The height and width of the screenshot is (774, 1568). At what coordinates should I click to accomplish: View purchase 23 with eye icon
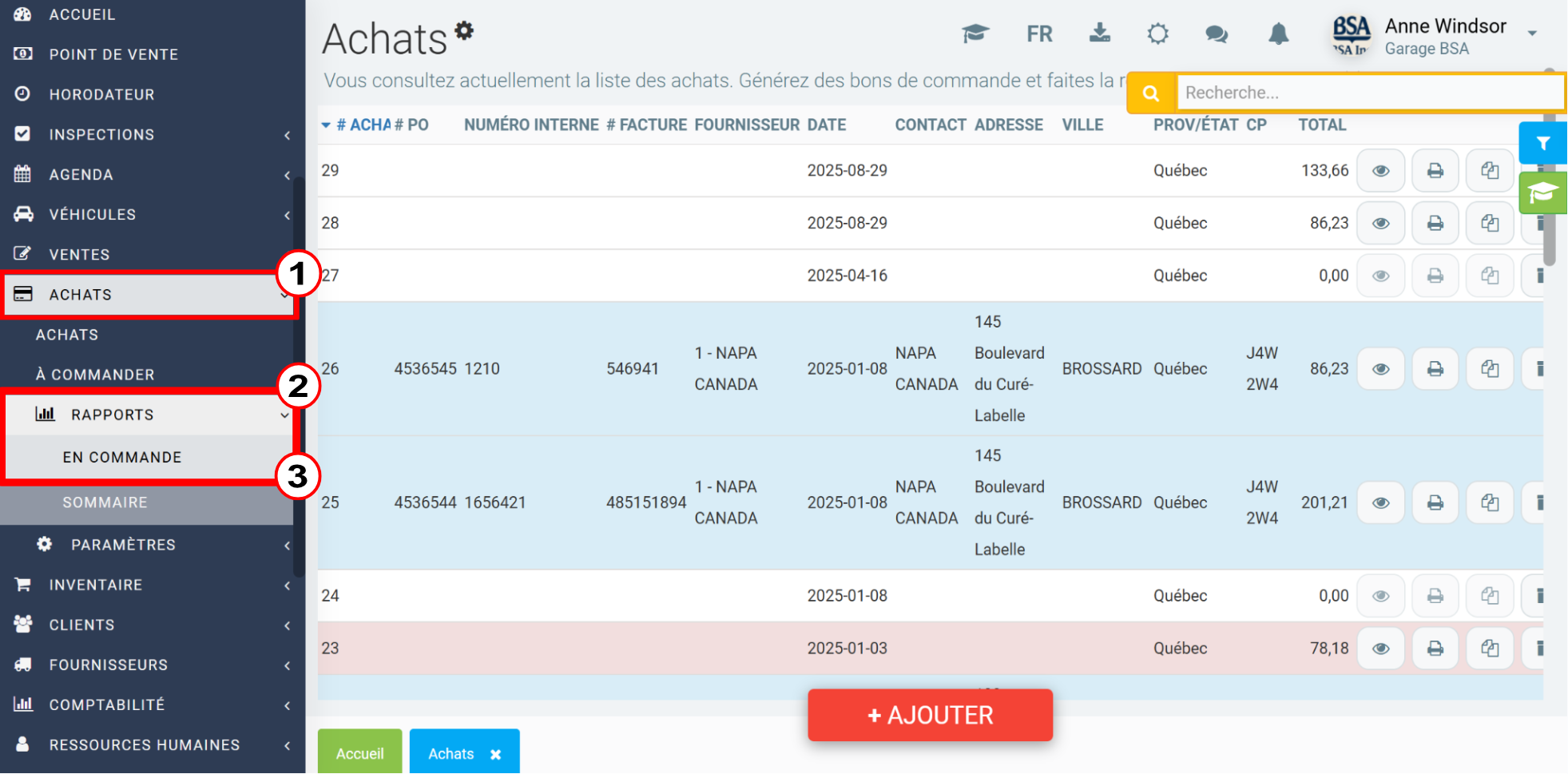pyautogui.click(x=1381, y=649)
